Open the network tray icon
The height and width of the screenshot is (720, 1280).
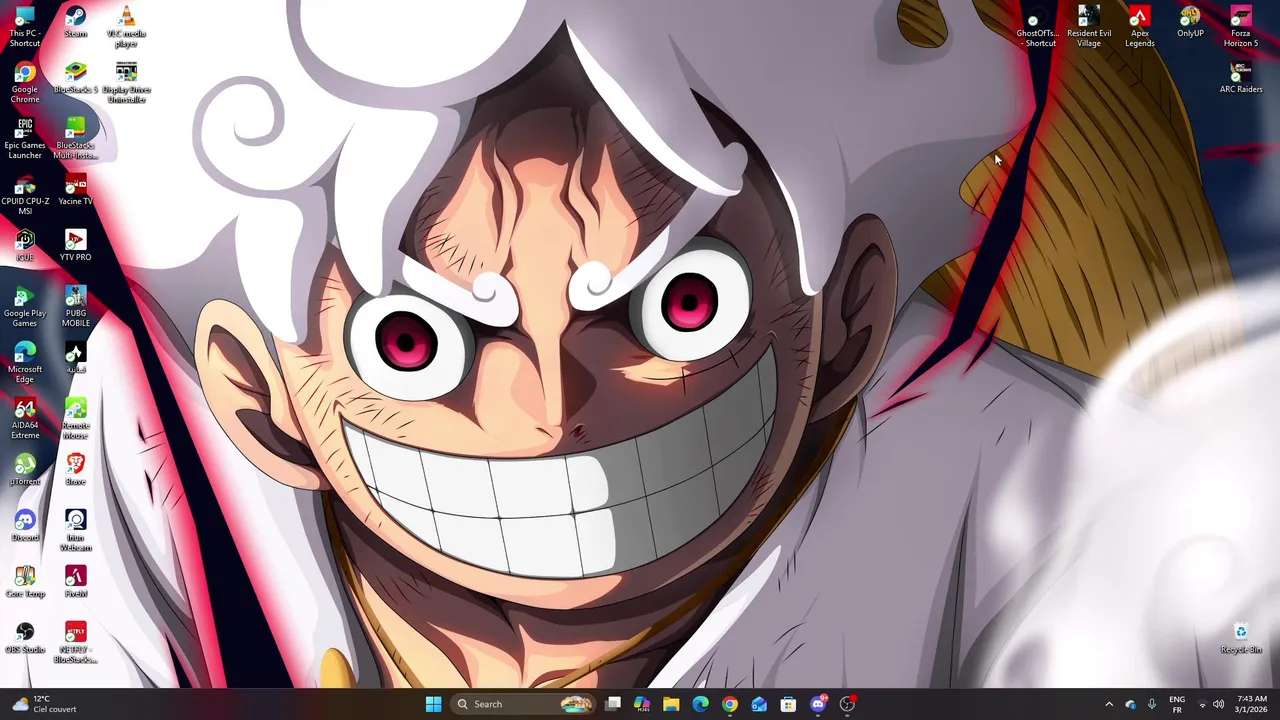coord(1202,704)
